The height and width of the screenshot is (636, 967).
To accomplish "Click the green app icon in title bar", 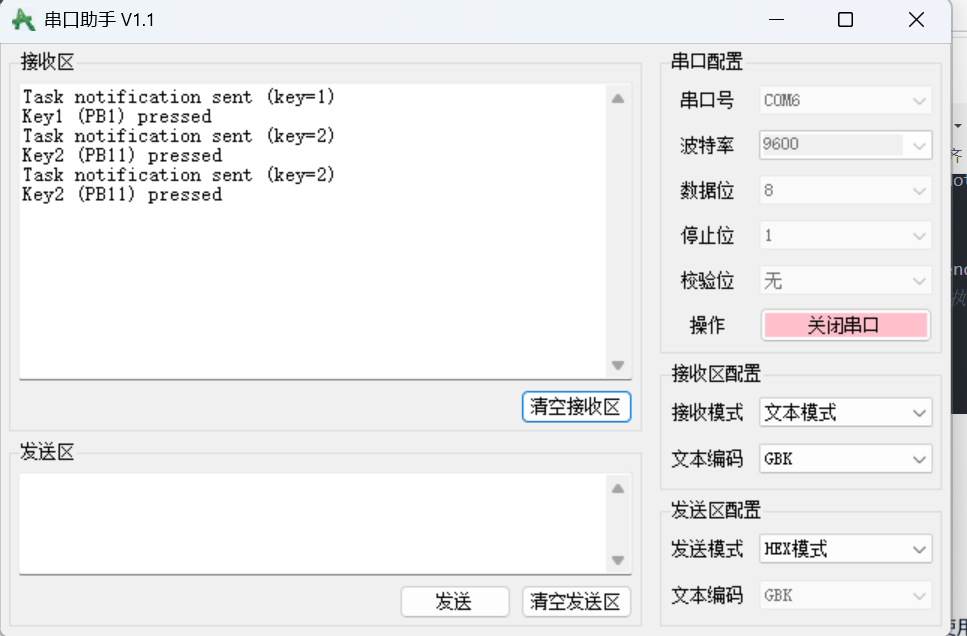I will [x=23, y=20].
